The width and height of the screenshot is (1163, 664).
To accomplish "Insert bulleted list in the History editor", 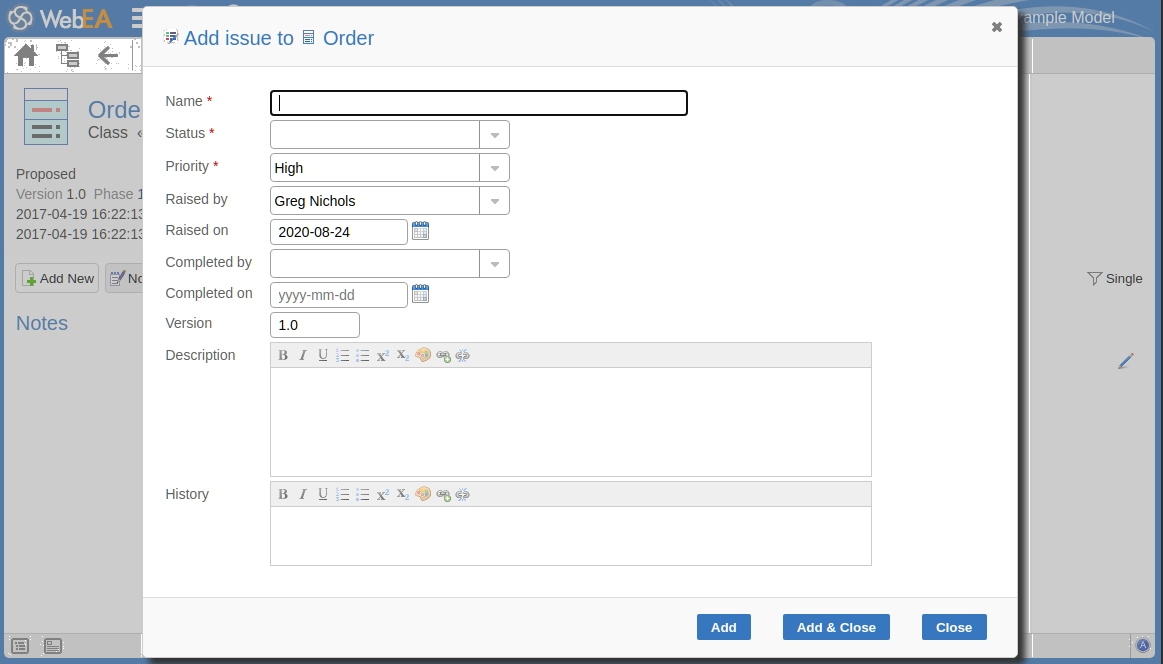I will 363,494.
